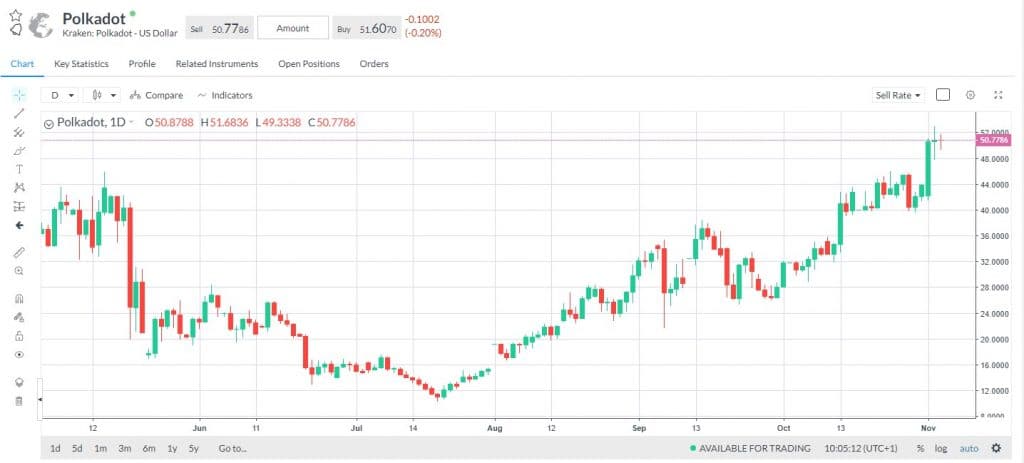
Task: Click the Kraken: Polkadot - US Dollar subtitle
Action: click(120, 33)
